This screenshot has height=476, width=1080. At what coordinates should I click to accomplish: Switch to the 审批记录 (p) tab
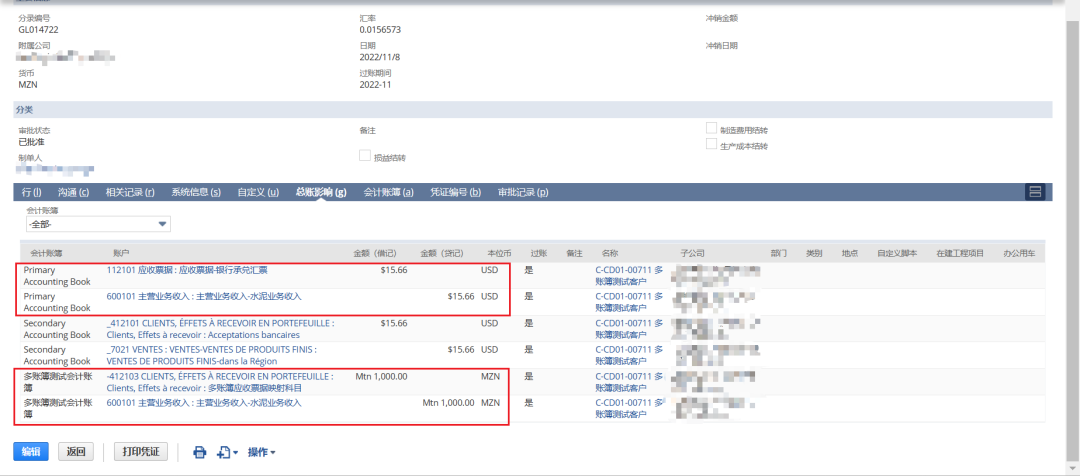(523, 192)
